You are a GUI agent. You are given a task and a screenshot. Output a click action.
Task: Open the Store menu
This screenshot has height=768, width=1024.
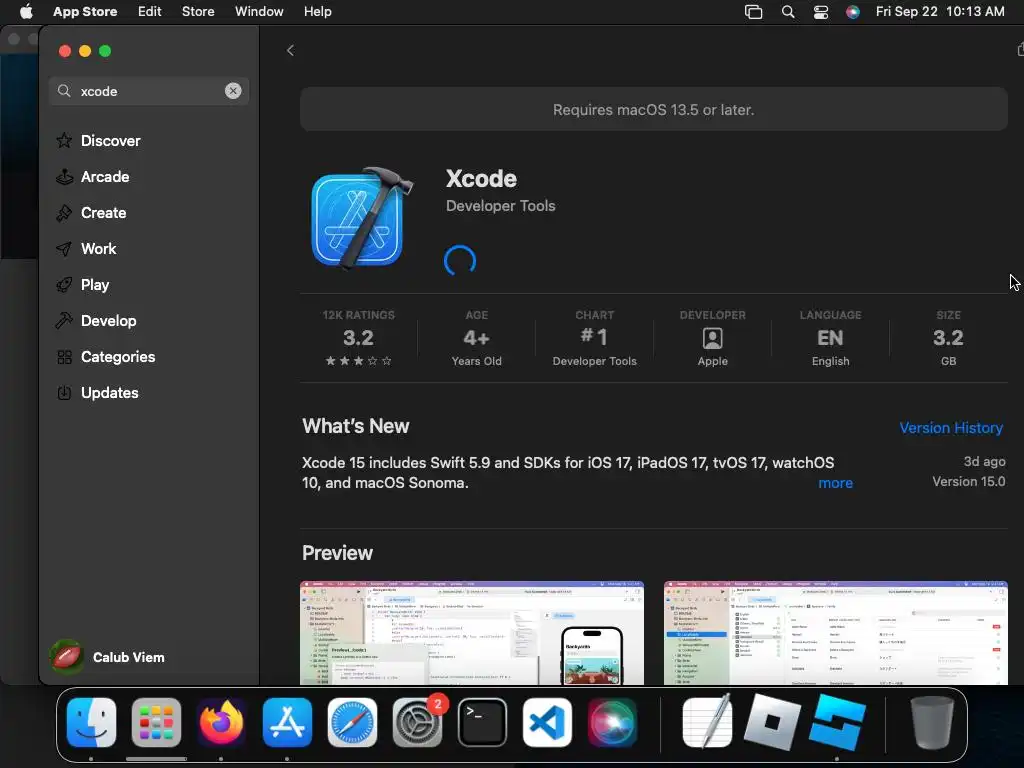point(198,11)
